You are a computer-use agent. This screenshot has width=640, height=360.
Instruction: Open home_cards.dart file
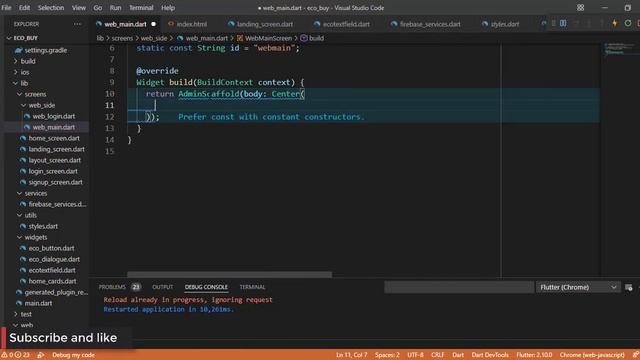coord(52,282)
